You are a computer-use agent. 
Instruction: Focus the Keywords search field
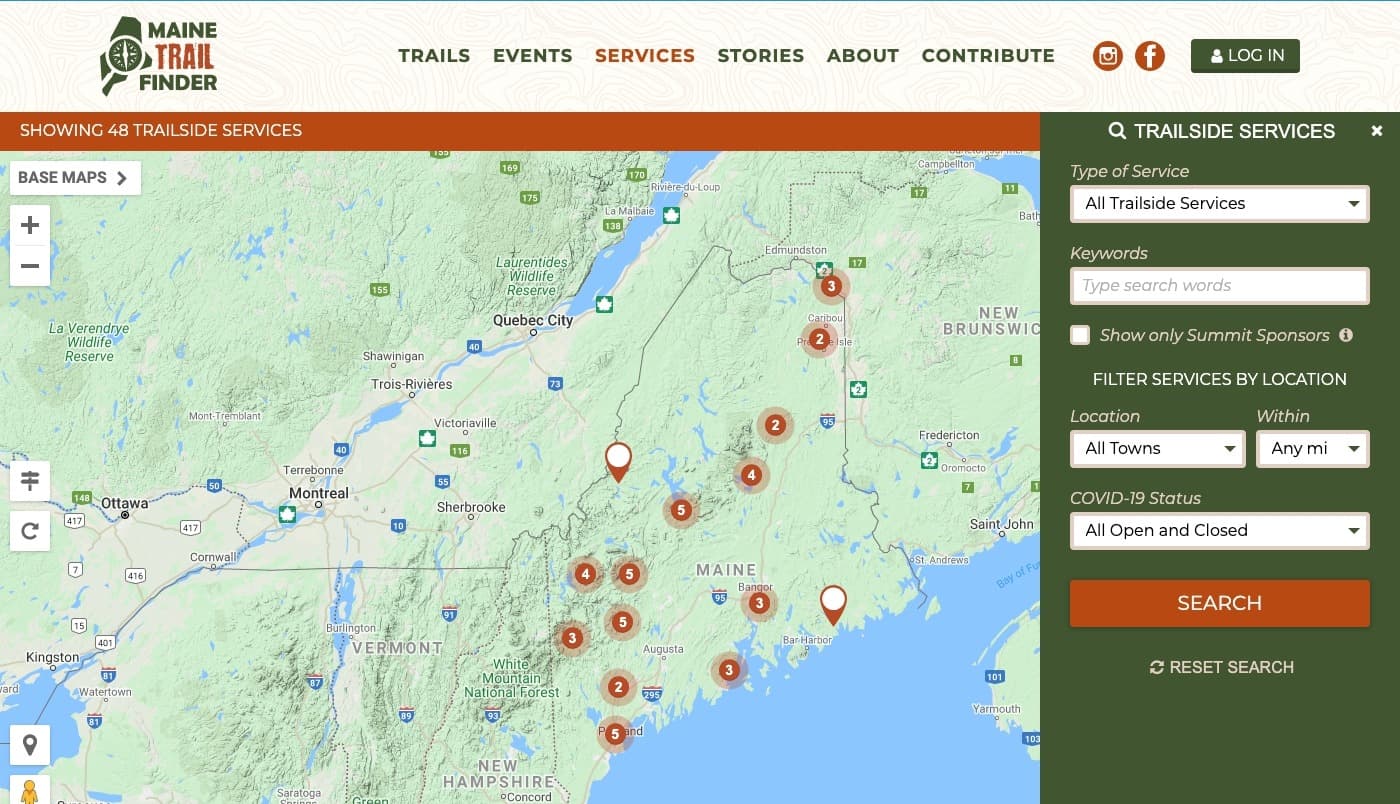(1219, 285)
